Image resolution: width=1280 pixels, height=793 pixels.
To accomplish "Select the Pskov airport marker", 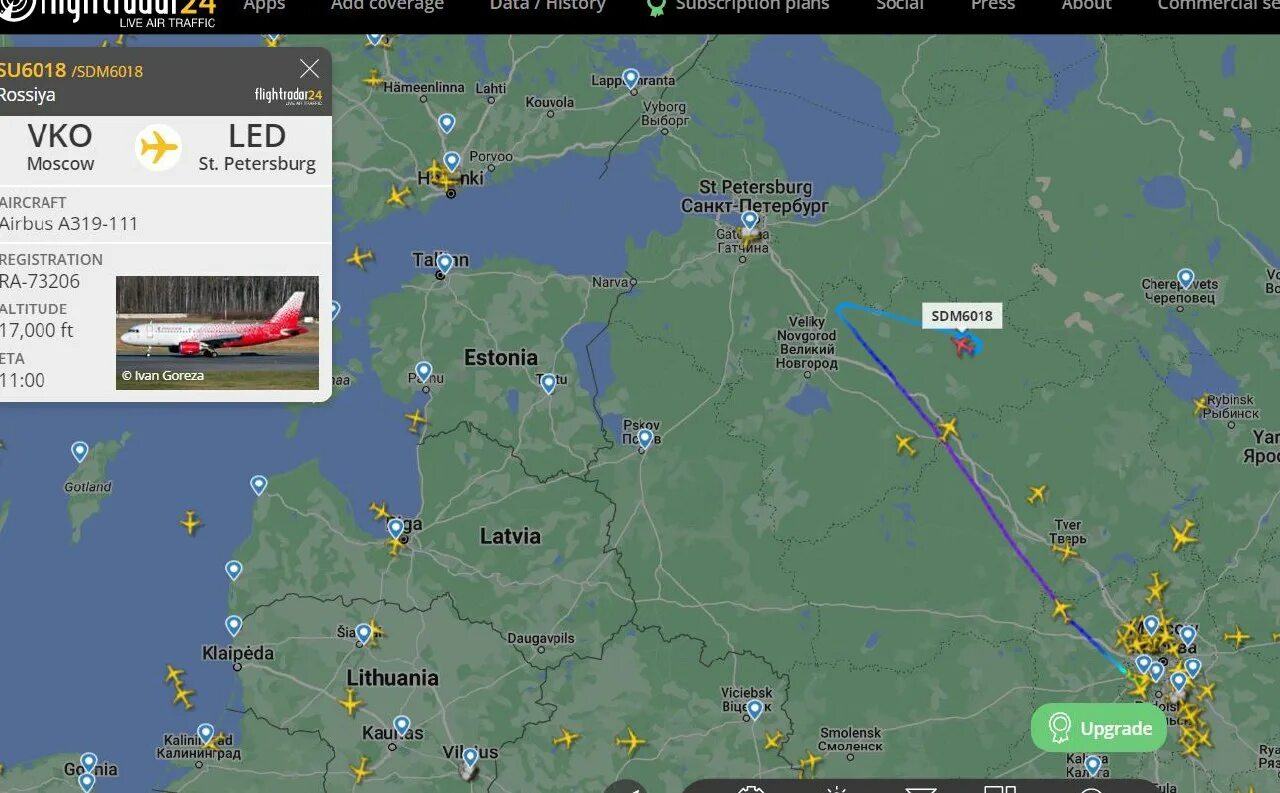I will (x=645, y=438).
